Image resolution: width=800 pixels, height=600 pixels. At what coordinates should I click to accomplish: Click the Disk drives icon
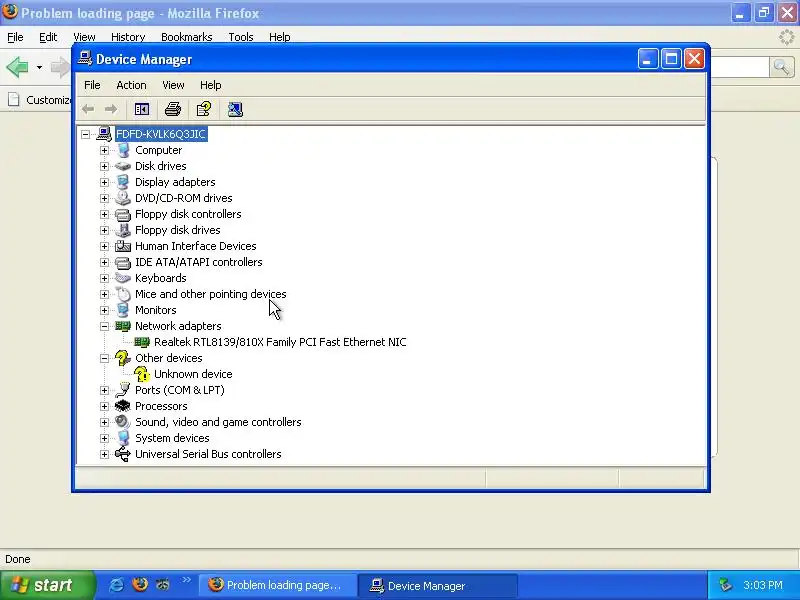(x=123, y=166)
